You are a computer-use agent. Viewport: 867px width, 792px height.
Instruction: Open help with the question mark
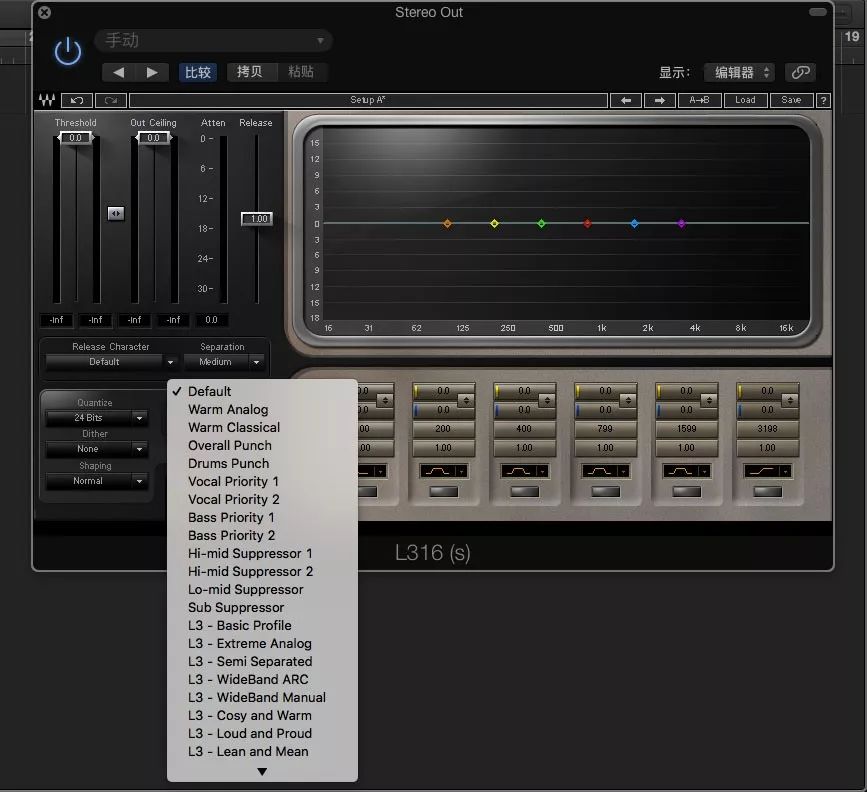click(x=823, y=100)
